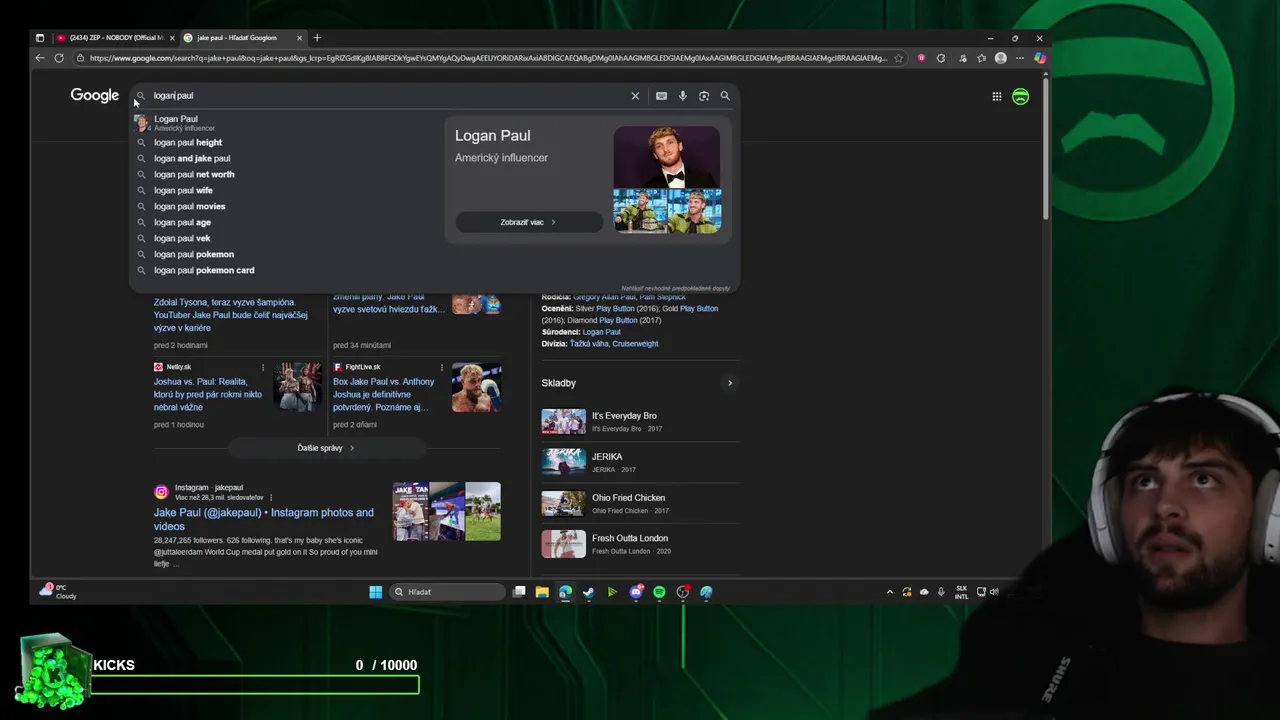Open the Google apps grid
The height and width of the screenshot is (720, 1280).
[997, 96]
